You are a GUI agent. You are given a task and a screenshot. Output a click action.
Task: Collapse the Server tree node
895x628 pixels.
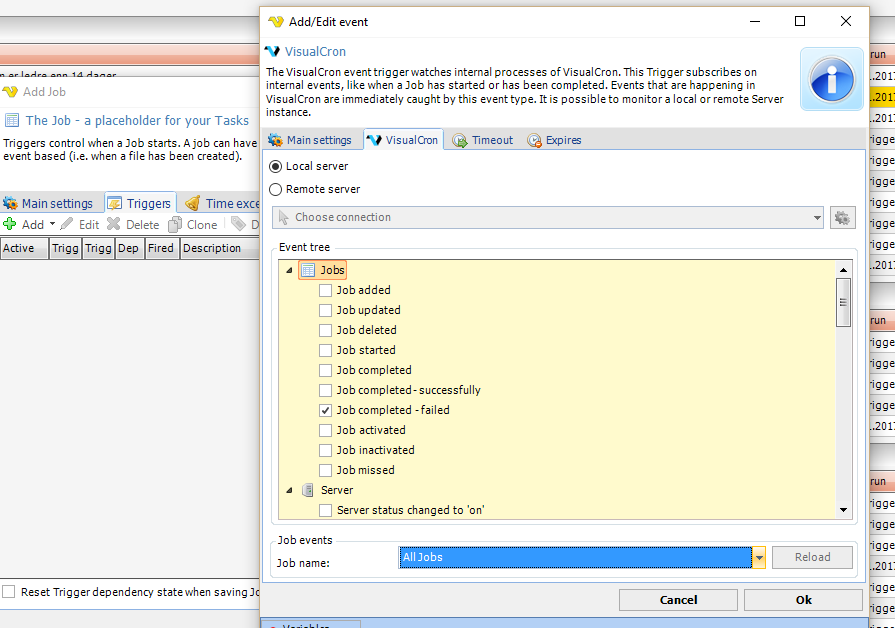tap(289, 490)
